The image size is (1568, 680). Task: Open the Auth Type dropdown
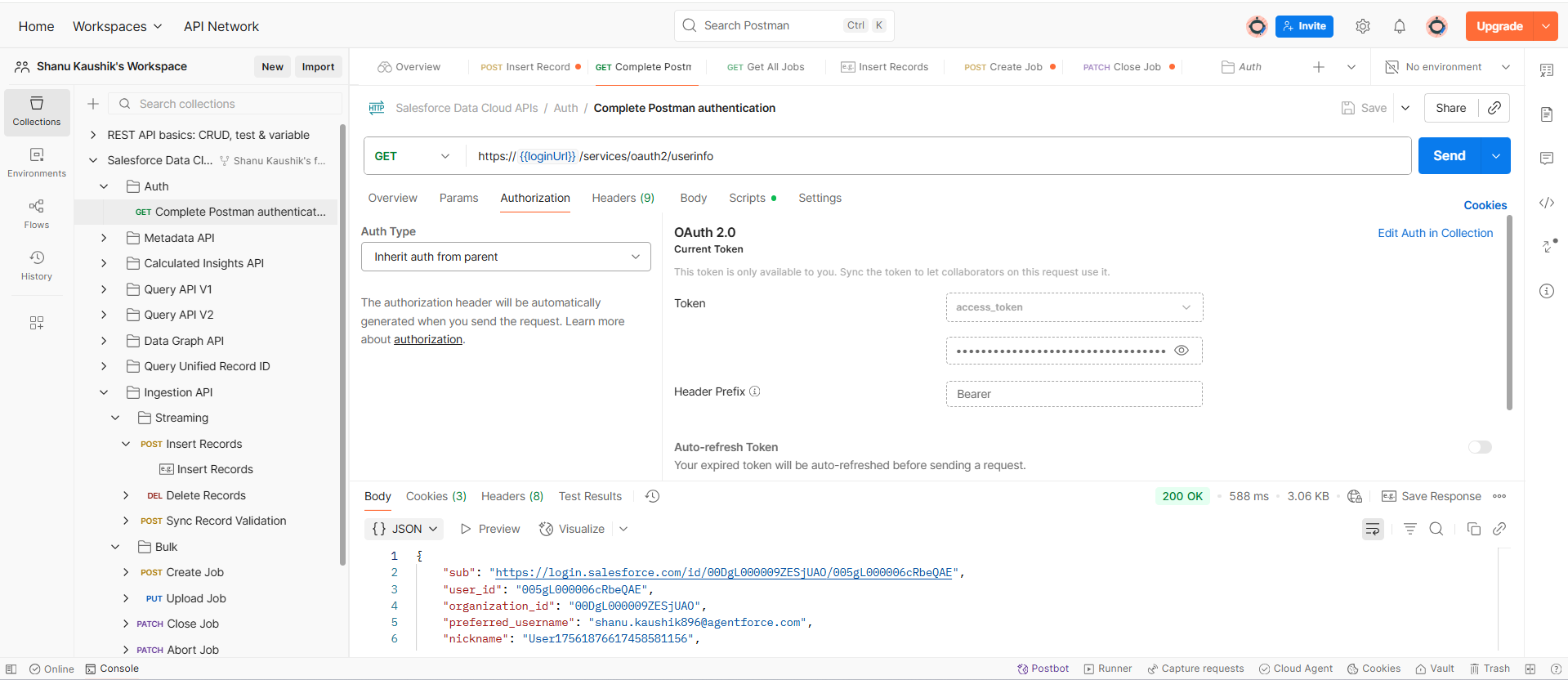tap(506, 257)
